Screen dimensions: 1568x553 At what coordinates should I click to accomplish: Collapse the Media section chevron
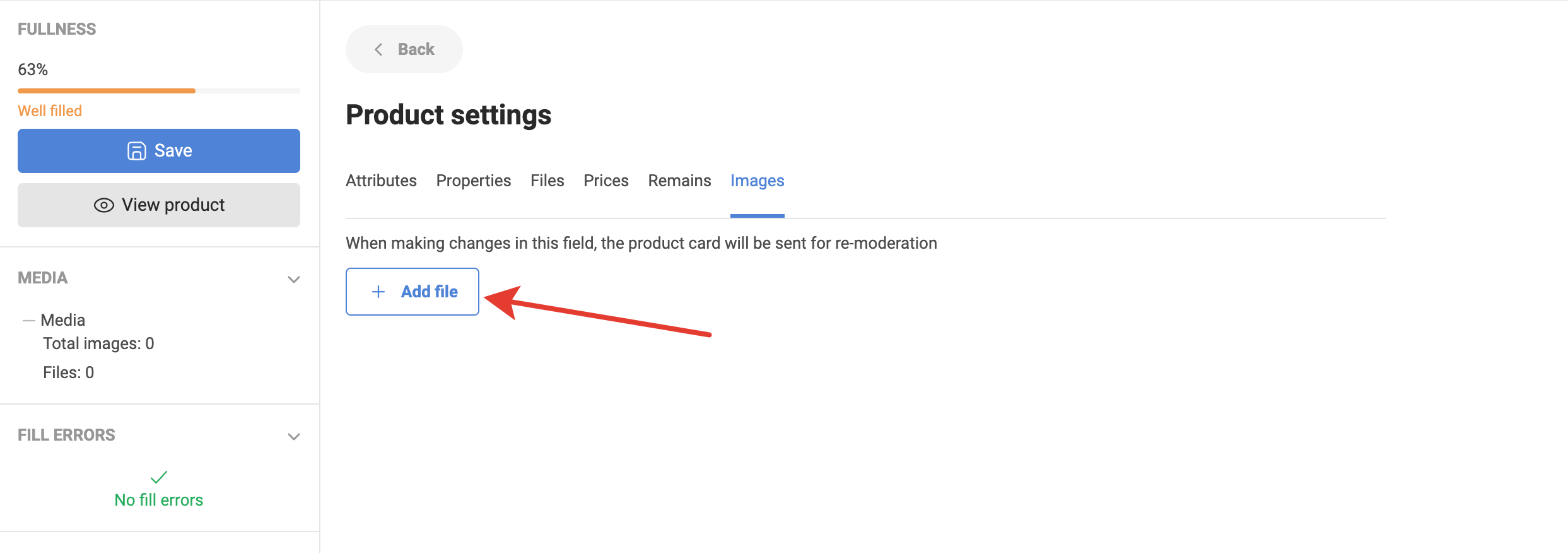[293, 279]
